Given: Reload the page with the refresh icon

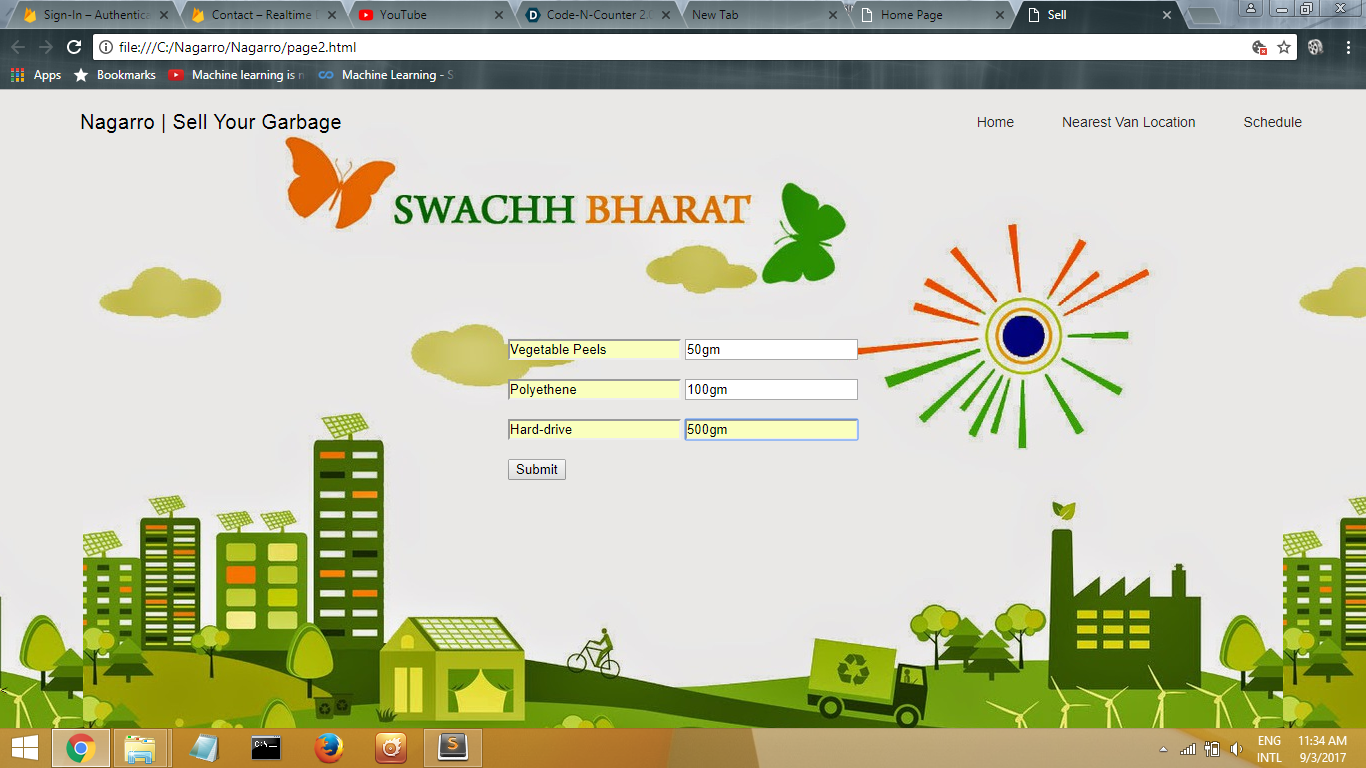Looking at the screenshot, I should (73, 47).
